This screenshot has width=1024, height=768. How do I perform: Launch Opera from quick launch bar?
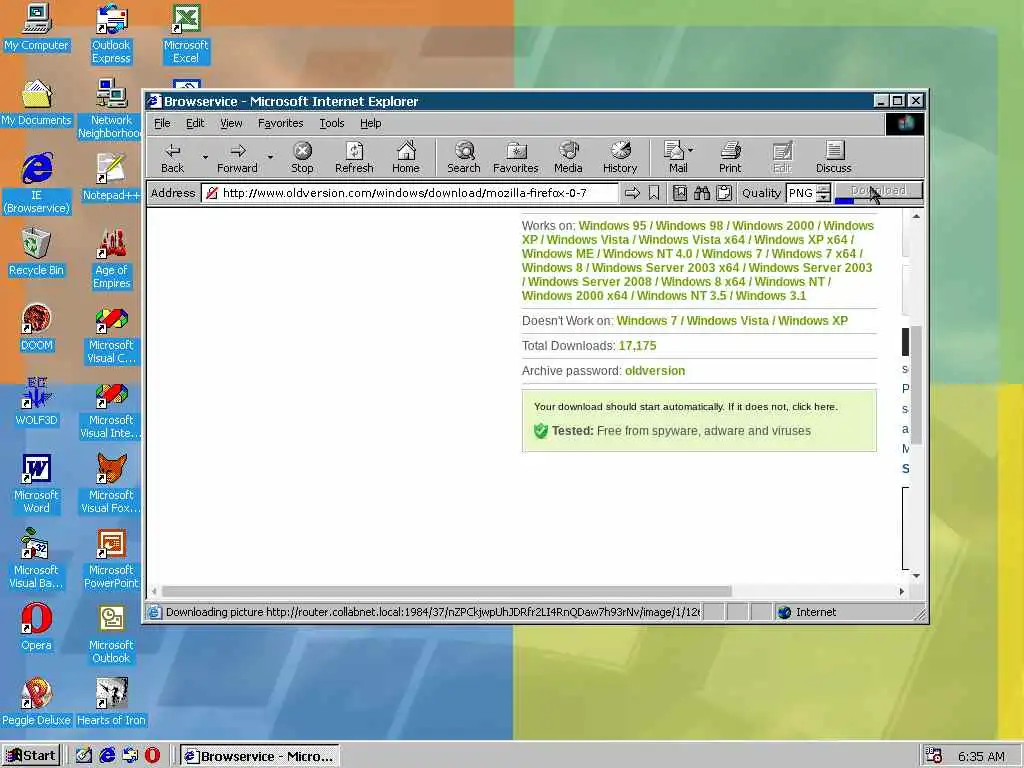coord(152,756)
